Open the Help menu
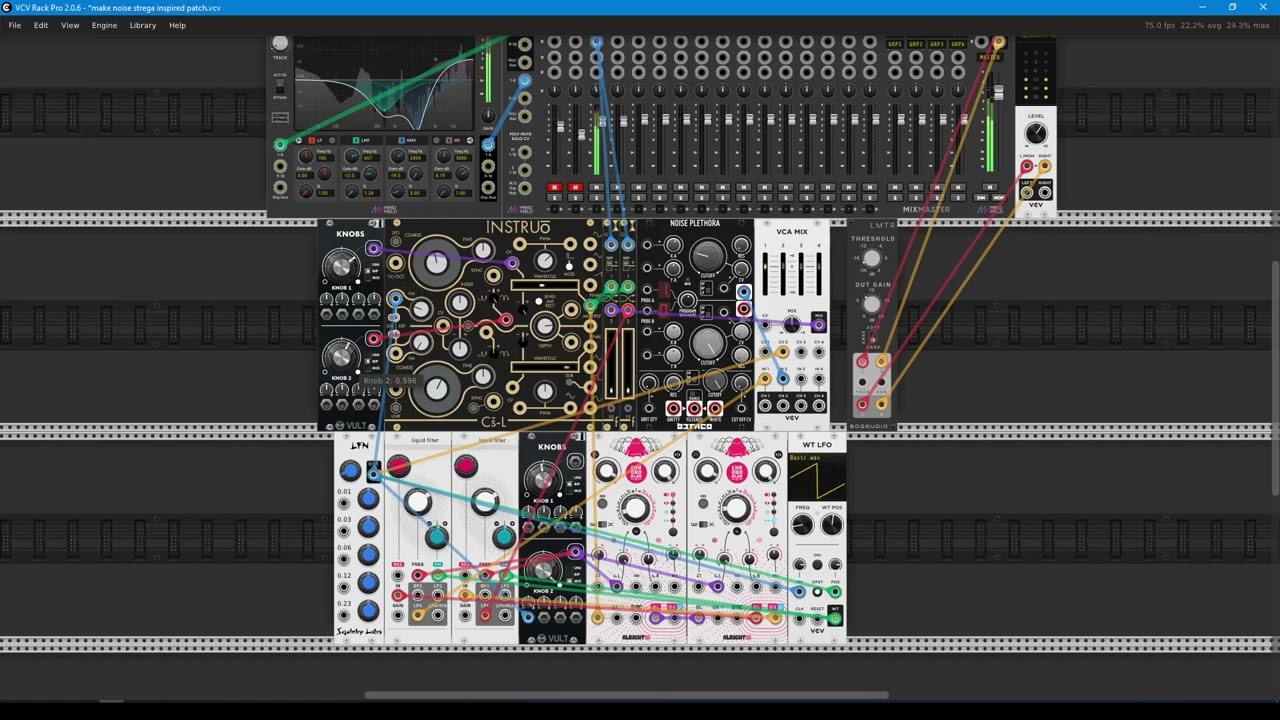Image resolution: width=1280 pixels, height=720 pixels. coord(177,25)
